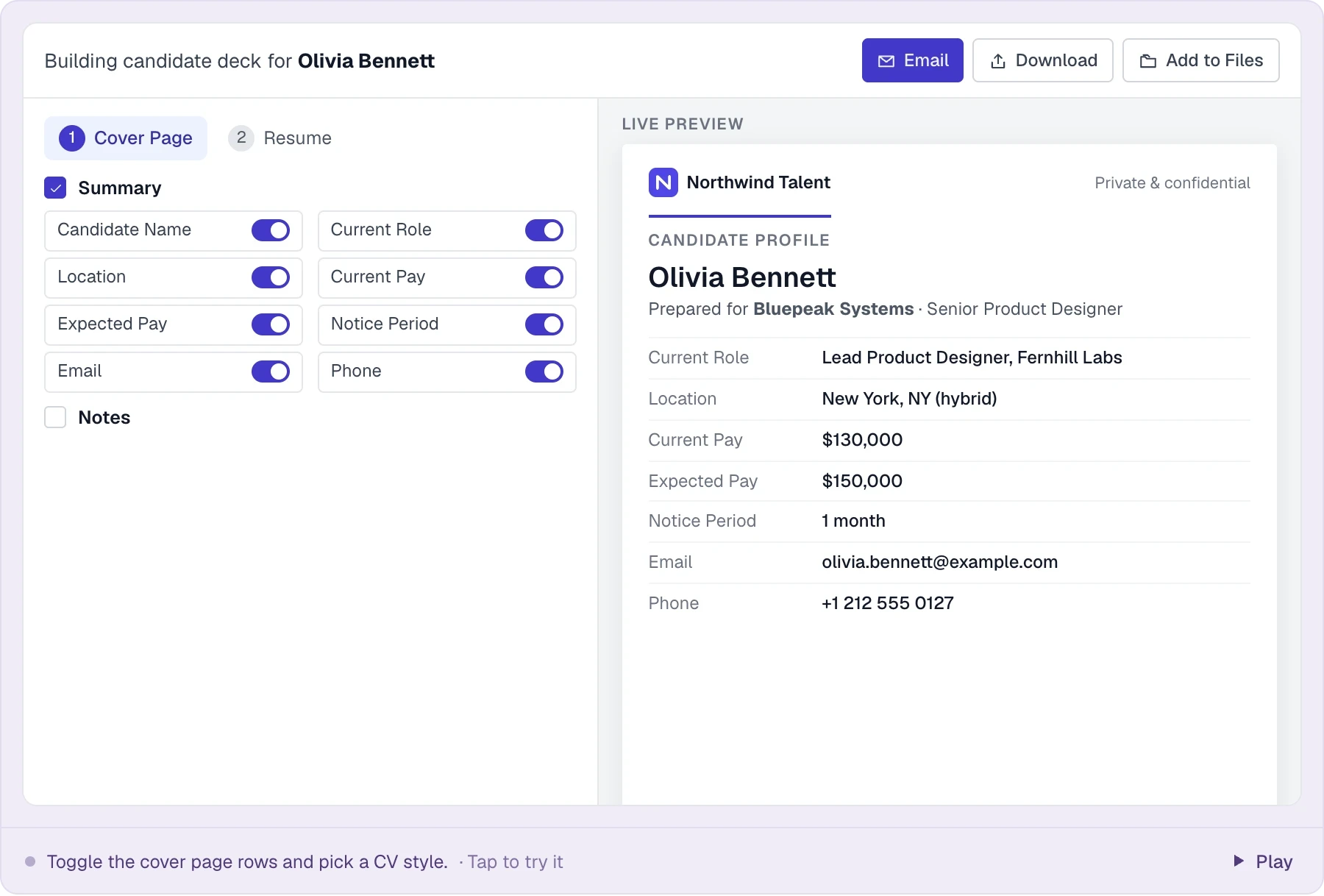Click the Private & confidential text

tap(1172, 182)
